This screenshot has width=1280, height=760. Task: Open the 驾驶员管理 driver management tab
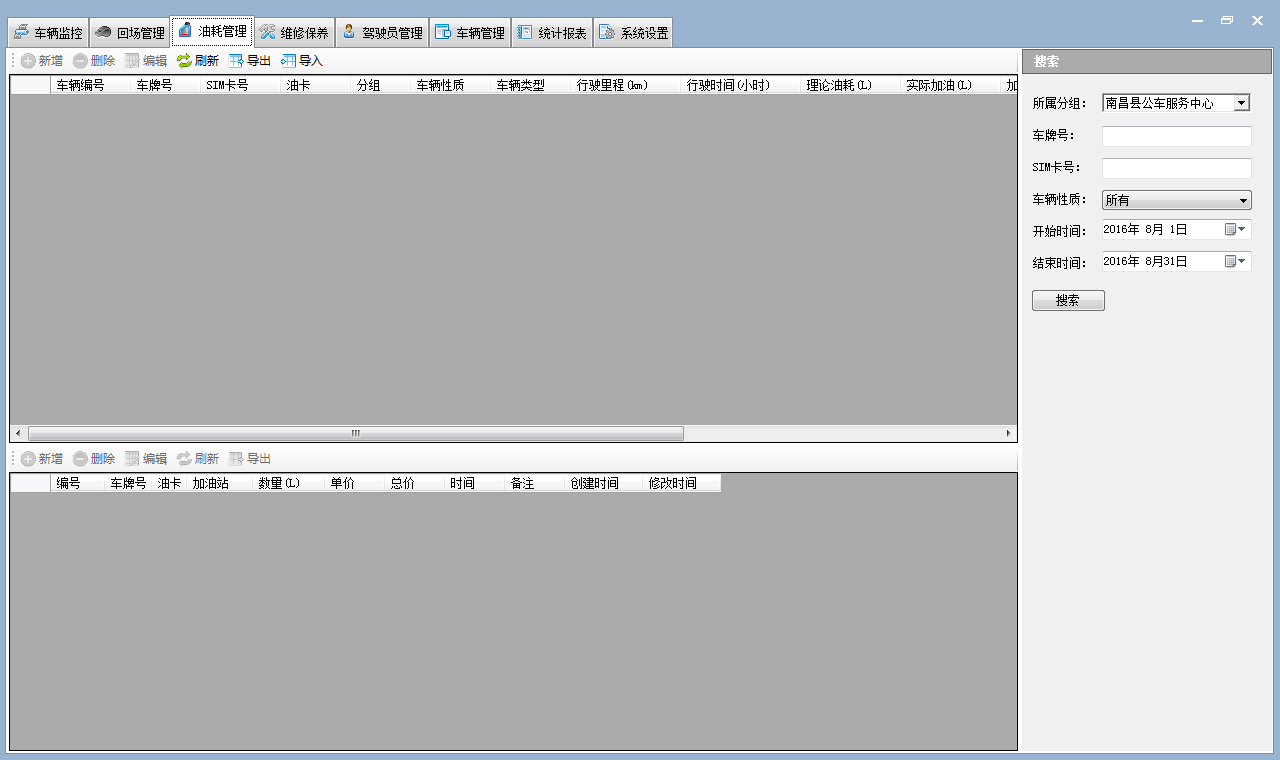381,33
